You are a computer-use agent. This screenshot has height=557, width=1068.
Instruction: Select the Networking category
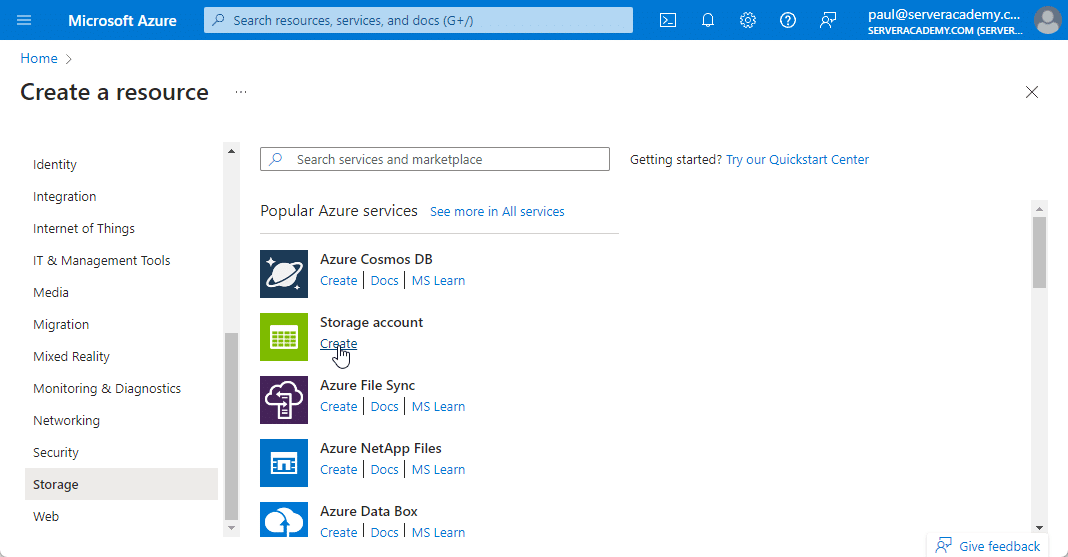66,421
